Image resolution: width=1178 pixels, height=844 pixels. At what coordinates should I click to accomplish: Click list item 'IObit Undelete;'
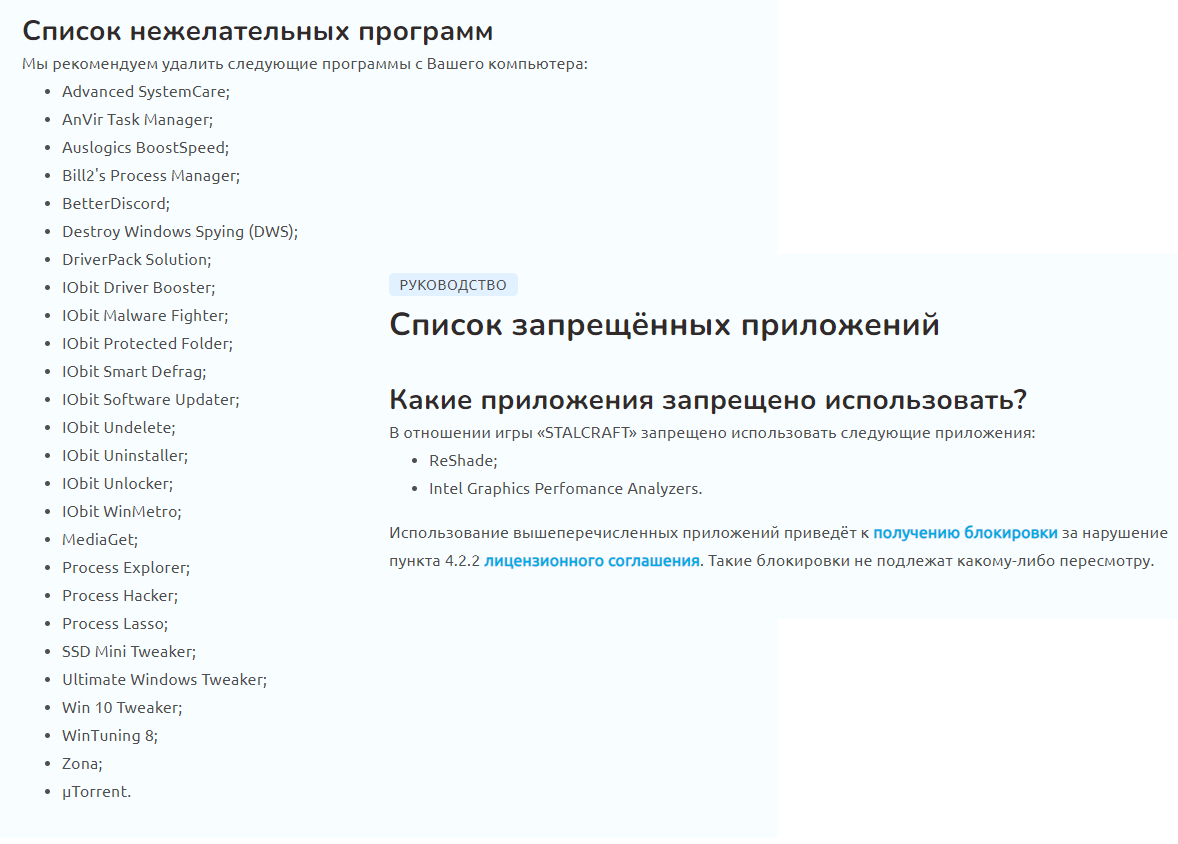(119, 428)
